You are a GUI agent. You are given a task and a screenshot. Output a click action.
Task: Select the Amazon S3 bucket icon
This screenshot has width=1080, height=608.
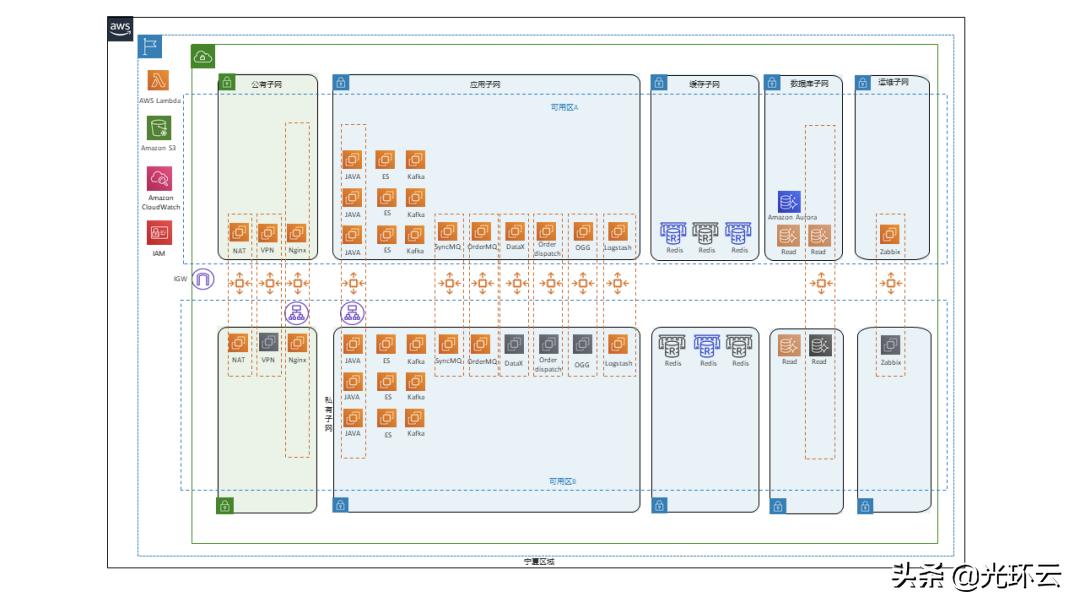158,128
